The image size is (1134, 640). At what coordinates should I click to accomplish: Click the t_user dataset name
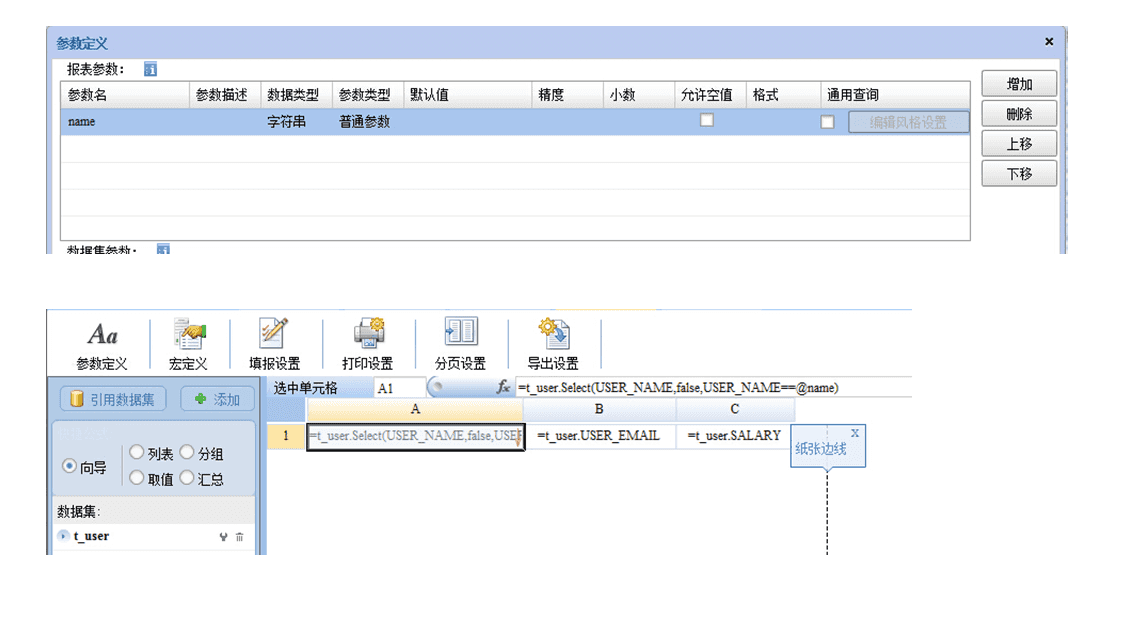(92, 536)
